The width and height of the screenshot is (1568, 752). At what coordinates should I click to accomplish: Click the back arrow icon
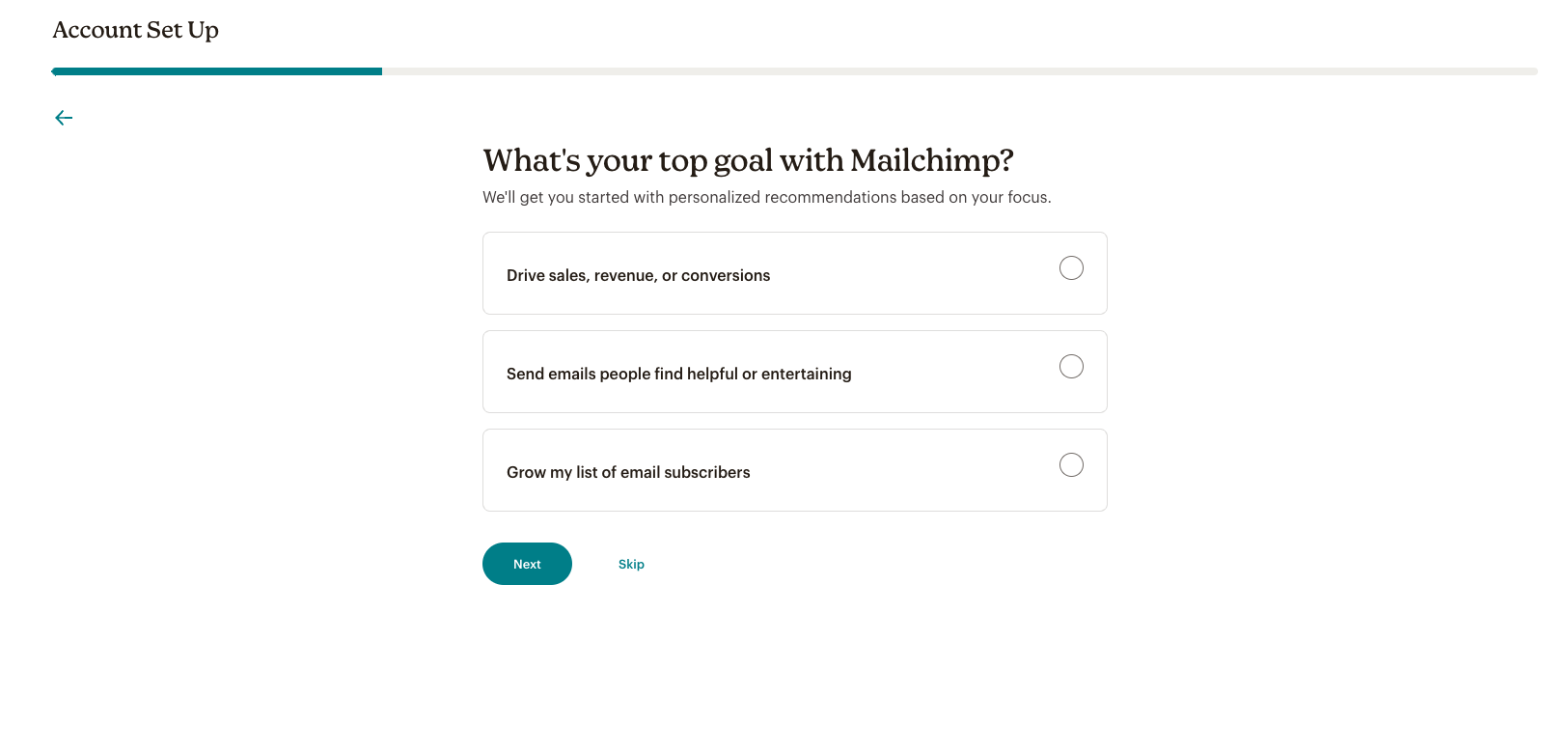click(x=64, y=118)
